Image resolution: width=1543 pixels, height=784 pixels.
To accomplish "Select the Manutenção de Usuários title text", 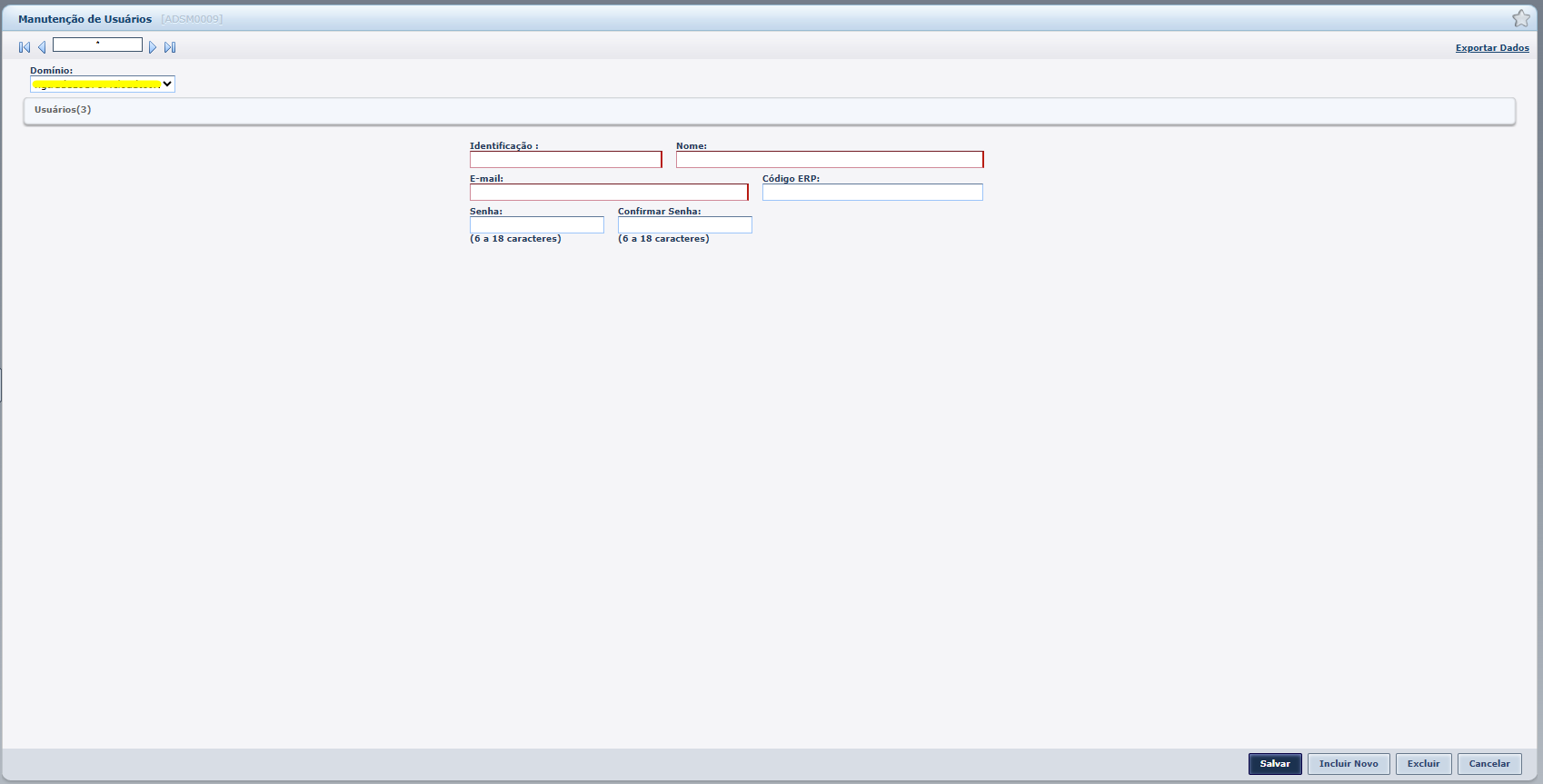I will pyautogui.click(x=85, y=19).
